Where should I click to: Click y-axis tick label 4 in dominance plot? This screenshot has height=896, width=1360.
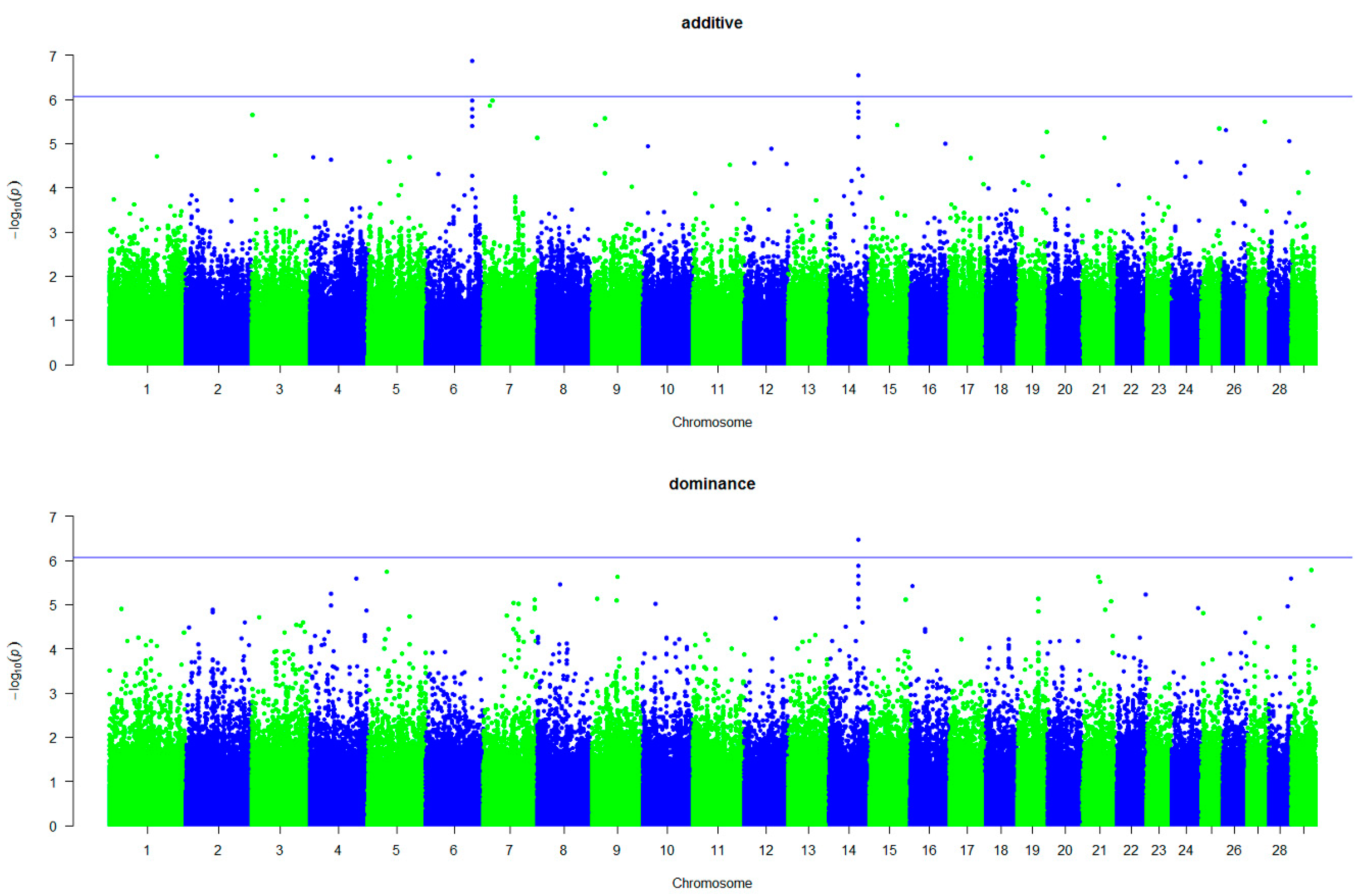(x=53, y=649)
